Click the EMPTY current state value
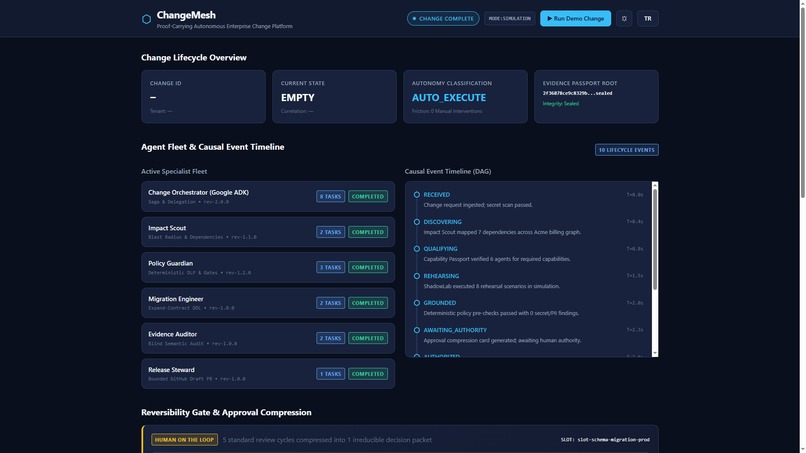806x453 pixels. [298, 97]
